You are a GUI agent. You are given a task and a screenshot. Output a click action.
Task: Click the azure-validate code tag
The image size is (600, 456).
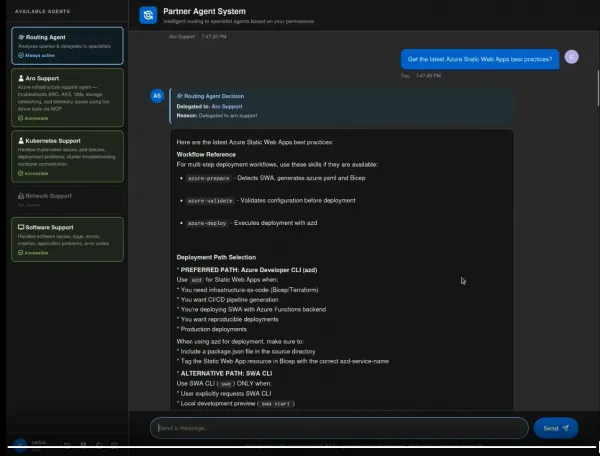(x=210, y=201)
